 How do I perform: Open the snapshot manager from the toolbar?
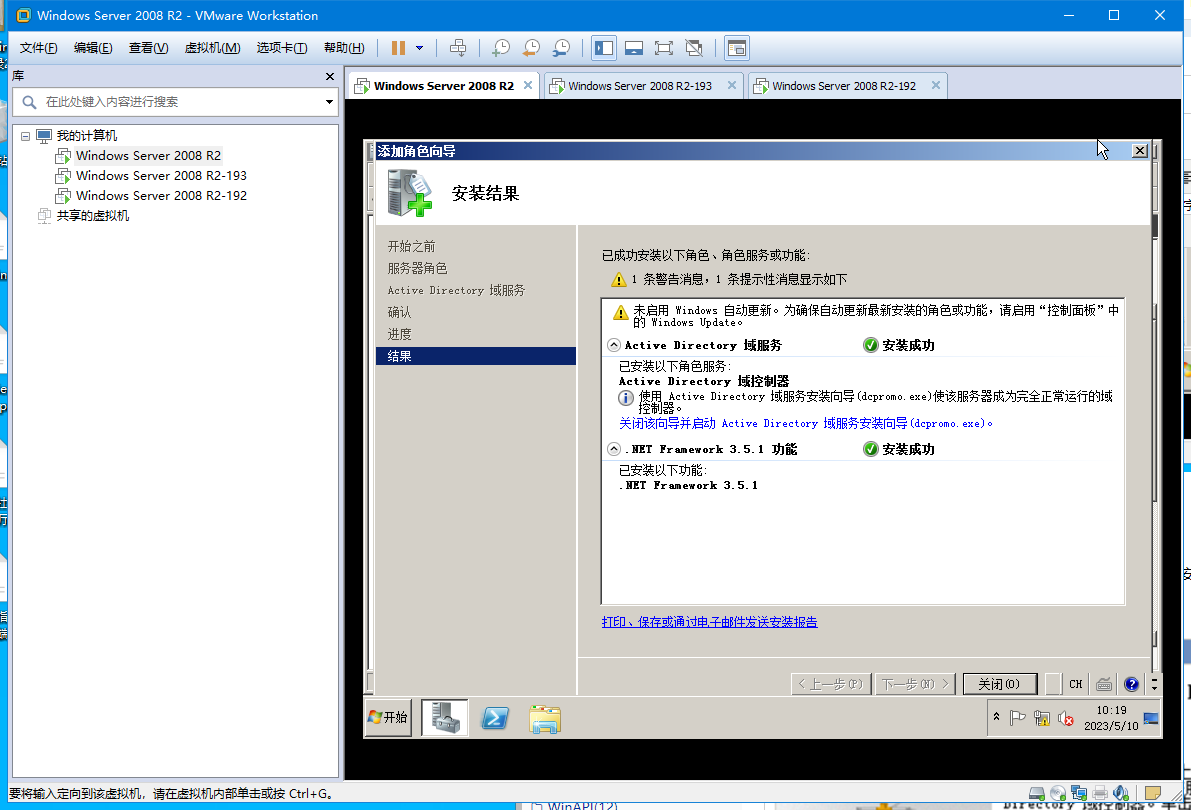pyautogui.click(x=561, y=48)
